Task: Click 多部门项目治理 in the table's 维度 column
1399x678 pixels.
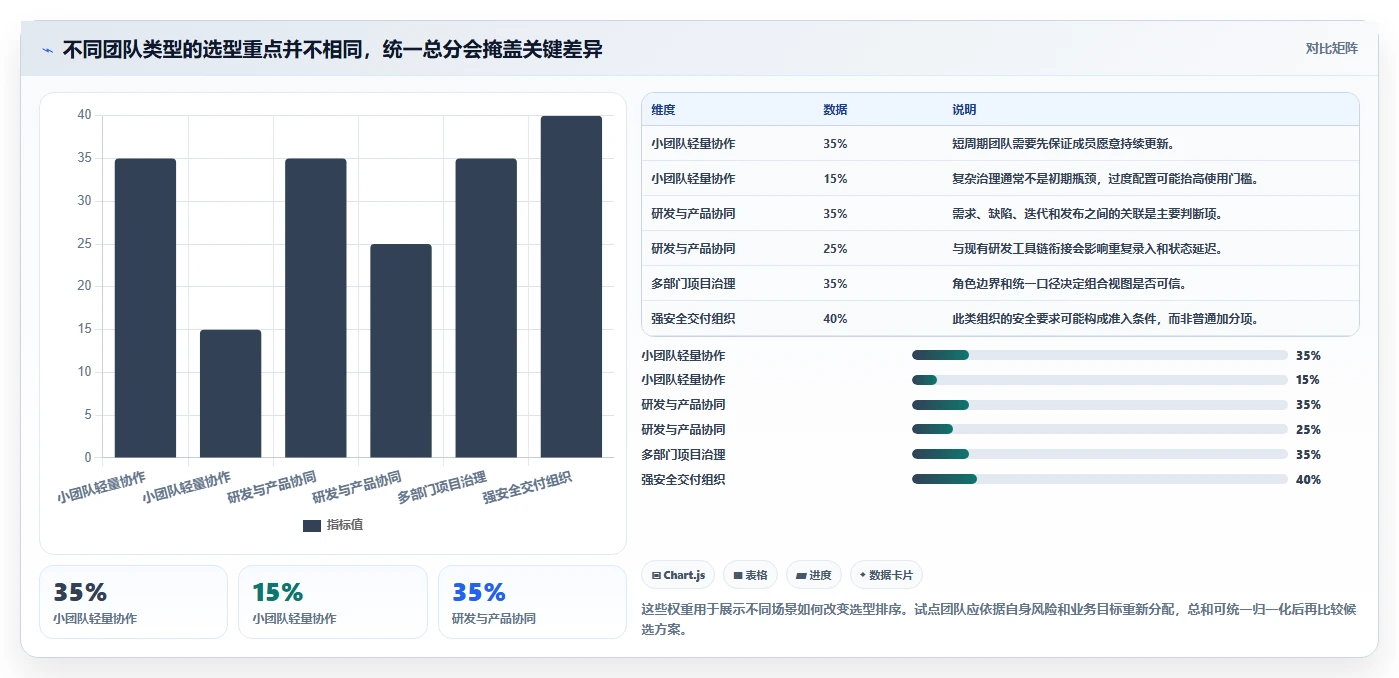Action: click(693, 284)
